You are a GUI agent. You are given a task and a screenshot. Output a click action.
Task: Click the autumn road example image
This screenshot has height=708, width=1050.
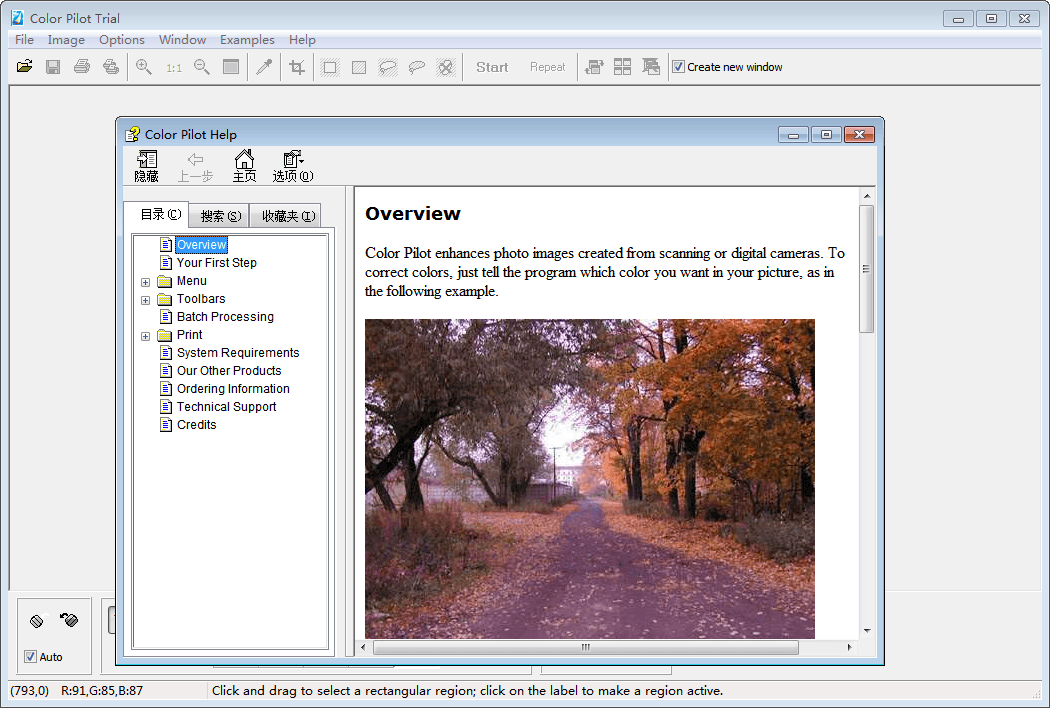tap(590, 478)
